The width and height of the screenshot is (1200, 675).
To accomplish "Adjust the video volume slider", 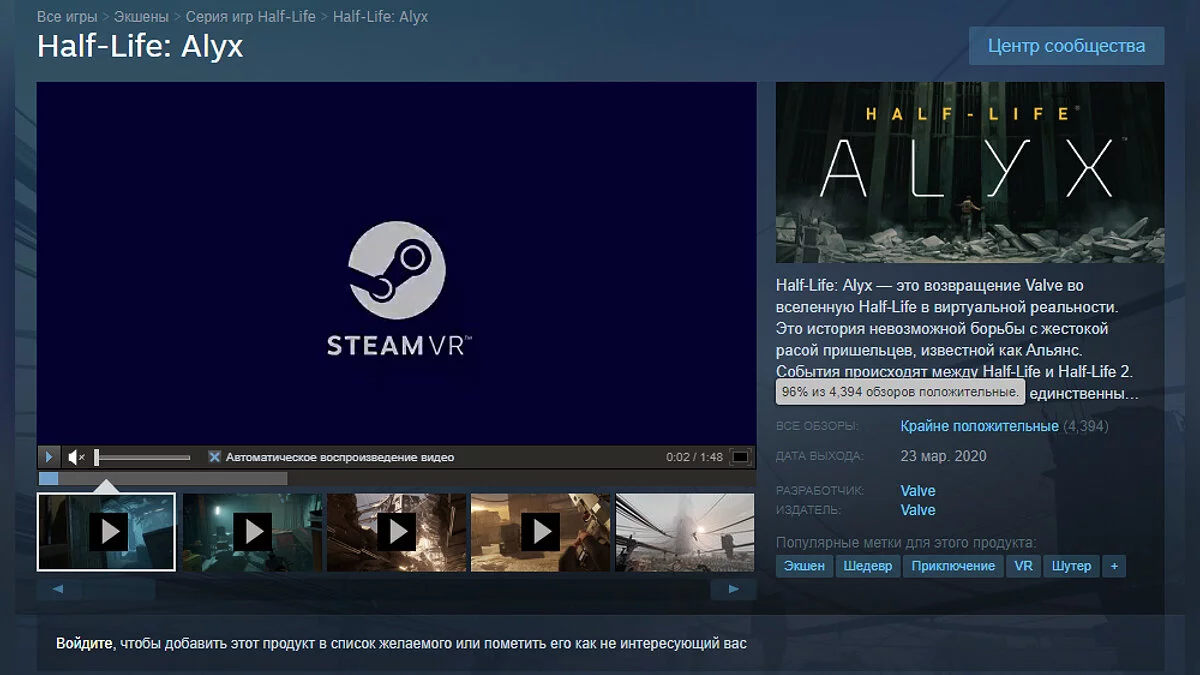I will pyautogui.click(x=142, y=457).
